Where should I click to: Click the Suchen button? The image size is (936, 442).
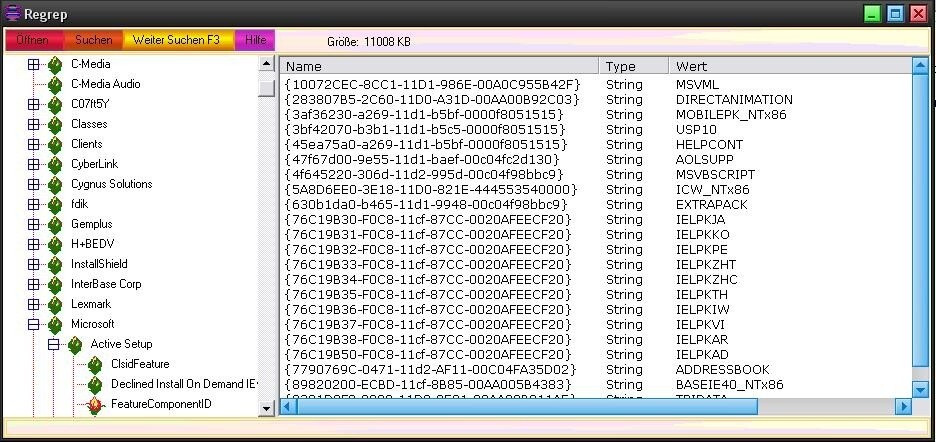point(94,40)
